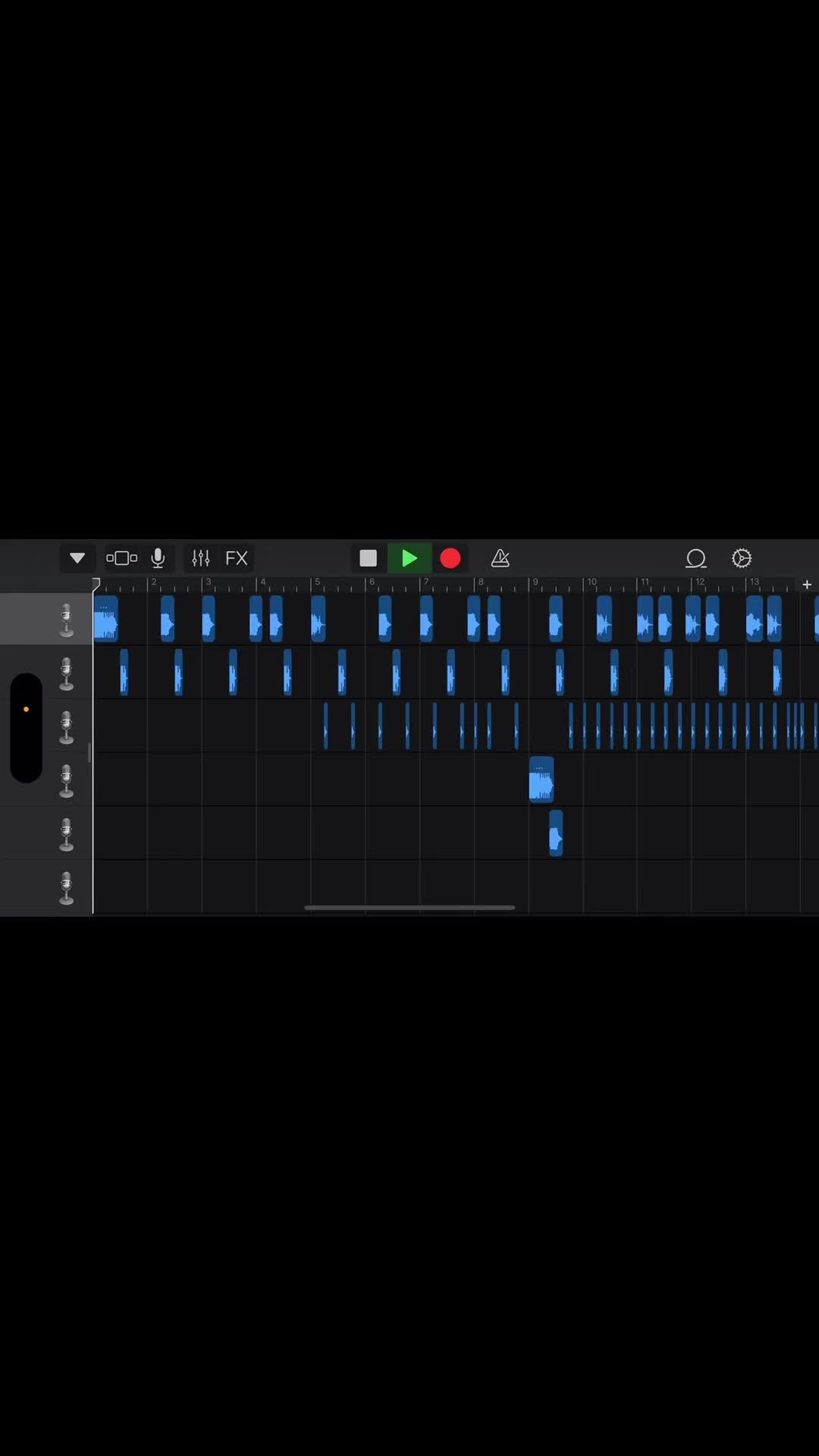Click the playhead handle at ruler start
Image resolution: width=819 pixels, height=1456 pixels.
(96, 583)
